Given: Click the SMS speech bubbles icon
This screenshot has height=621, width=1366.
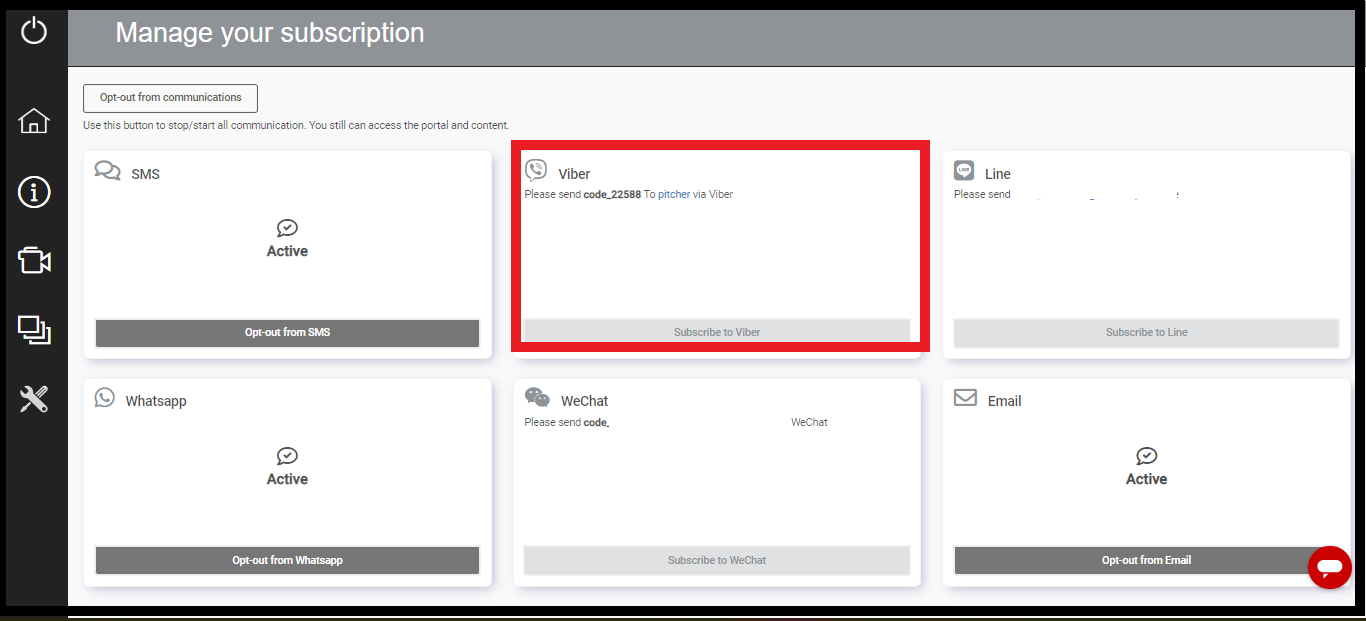Looking at the screenshot, I should pos(108,170).
